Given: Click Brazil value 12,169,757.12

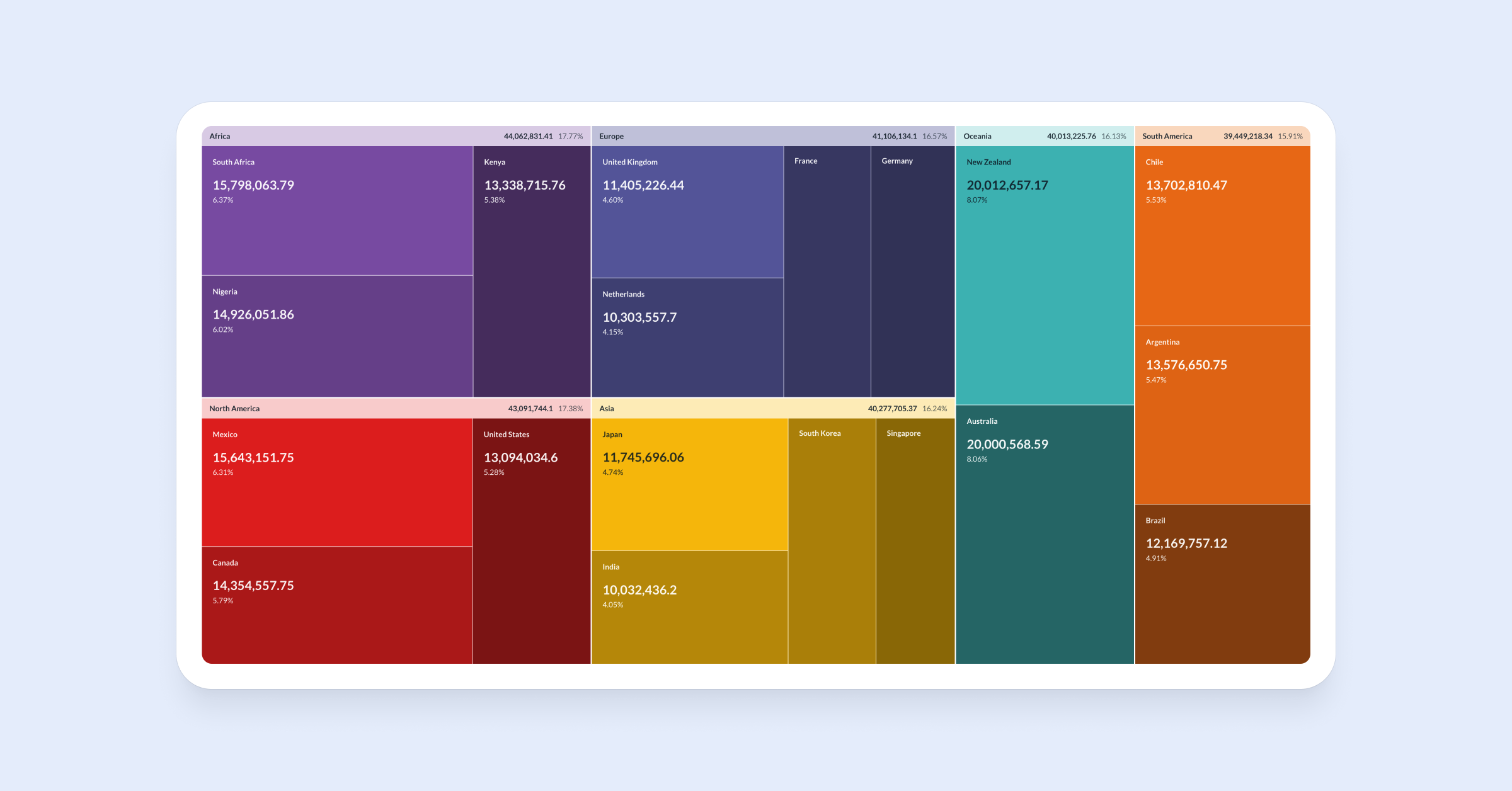Looking at the screenshot, I should click(x=1186, y=543).
